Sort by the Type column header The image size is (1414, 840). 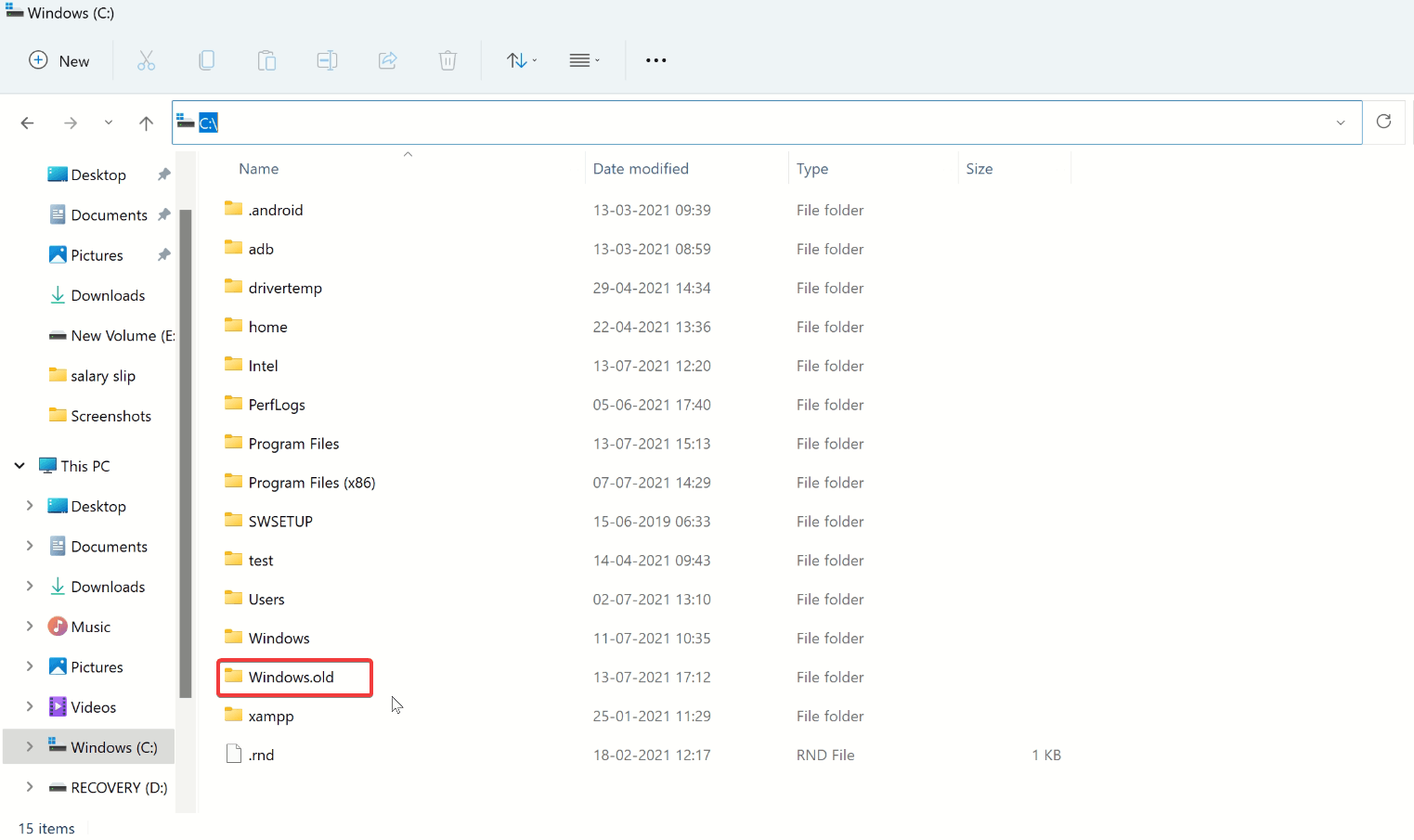812,169
